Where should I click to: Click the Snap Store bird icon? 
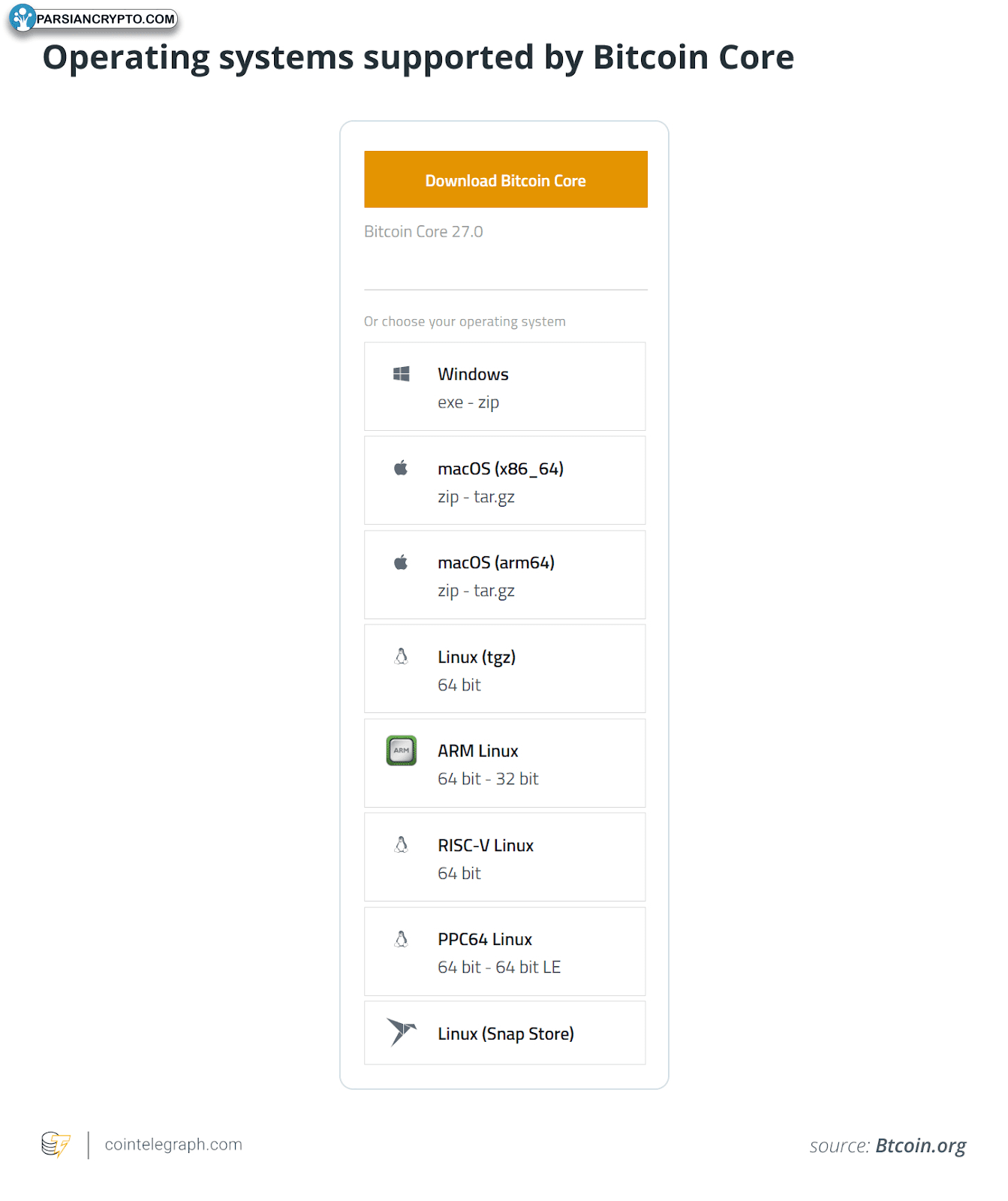402,1032
